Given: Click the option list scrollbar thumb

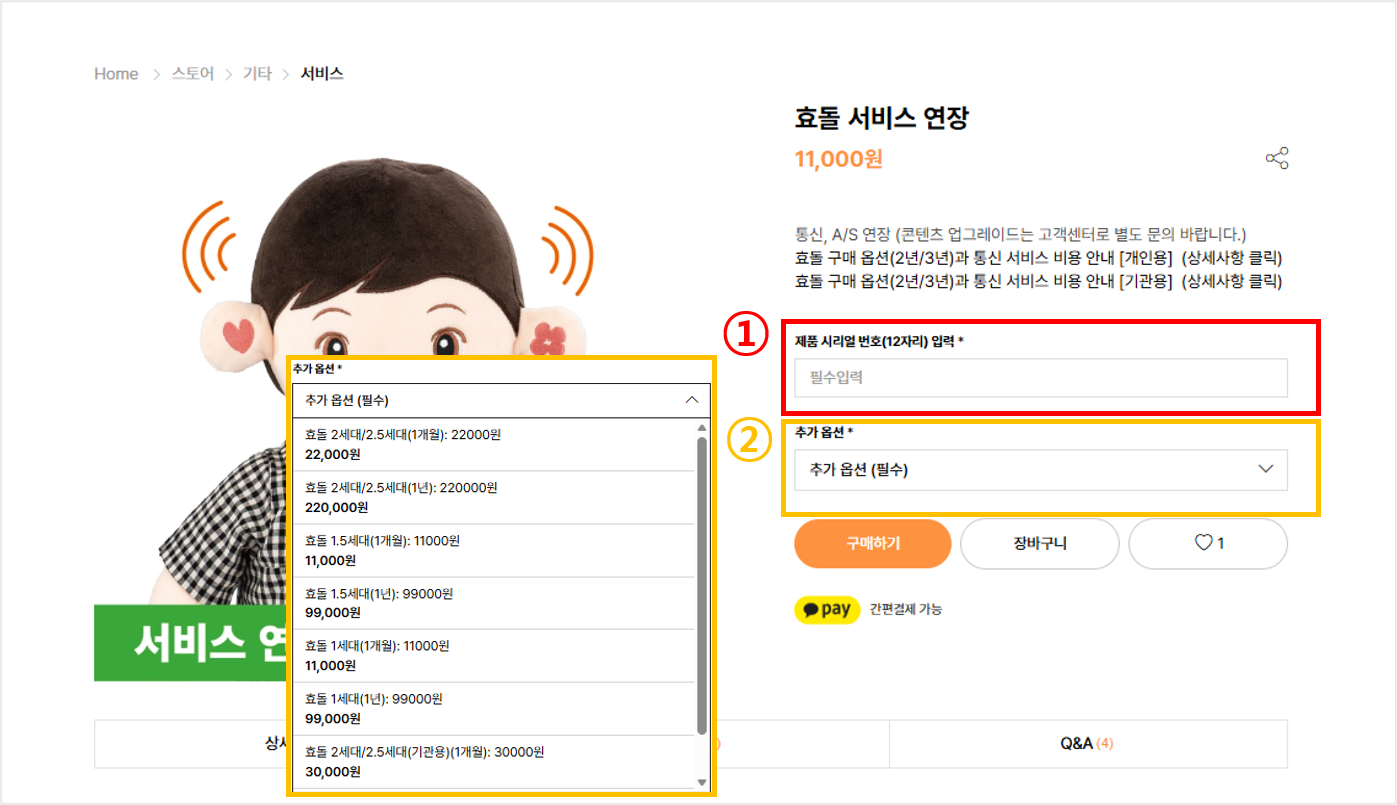Looking at the screenshot, I should coord(702,584).
